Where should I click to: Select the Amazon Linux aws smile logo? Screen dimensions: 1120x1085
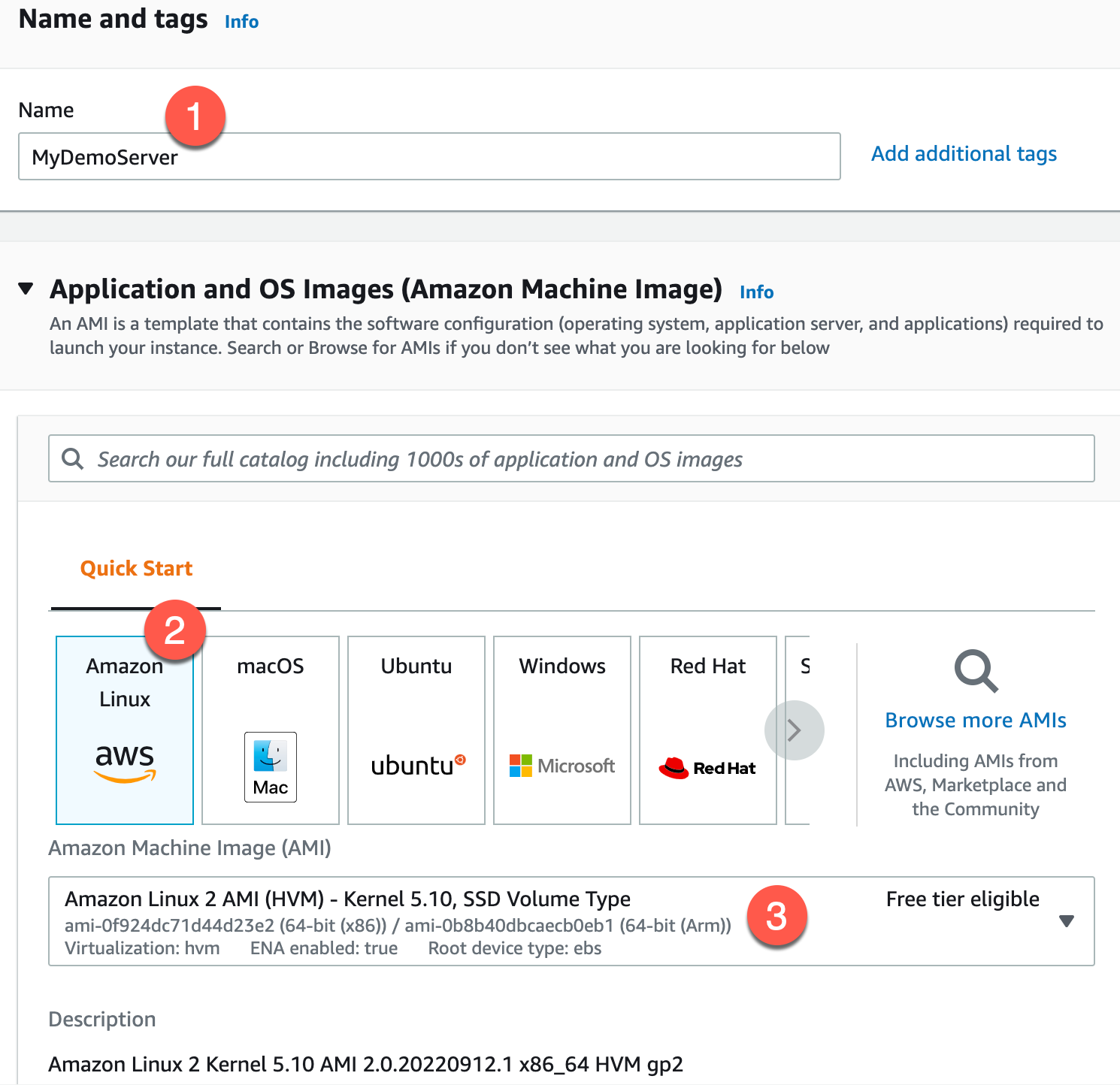(124, 761)
